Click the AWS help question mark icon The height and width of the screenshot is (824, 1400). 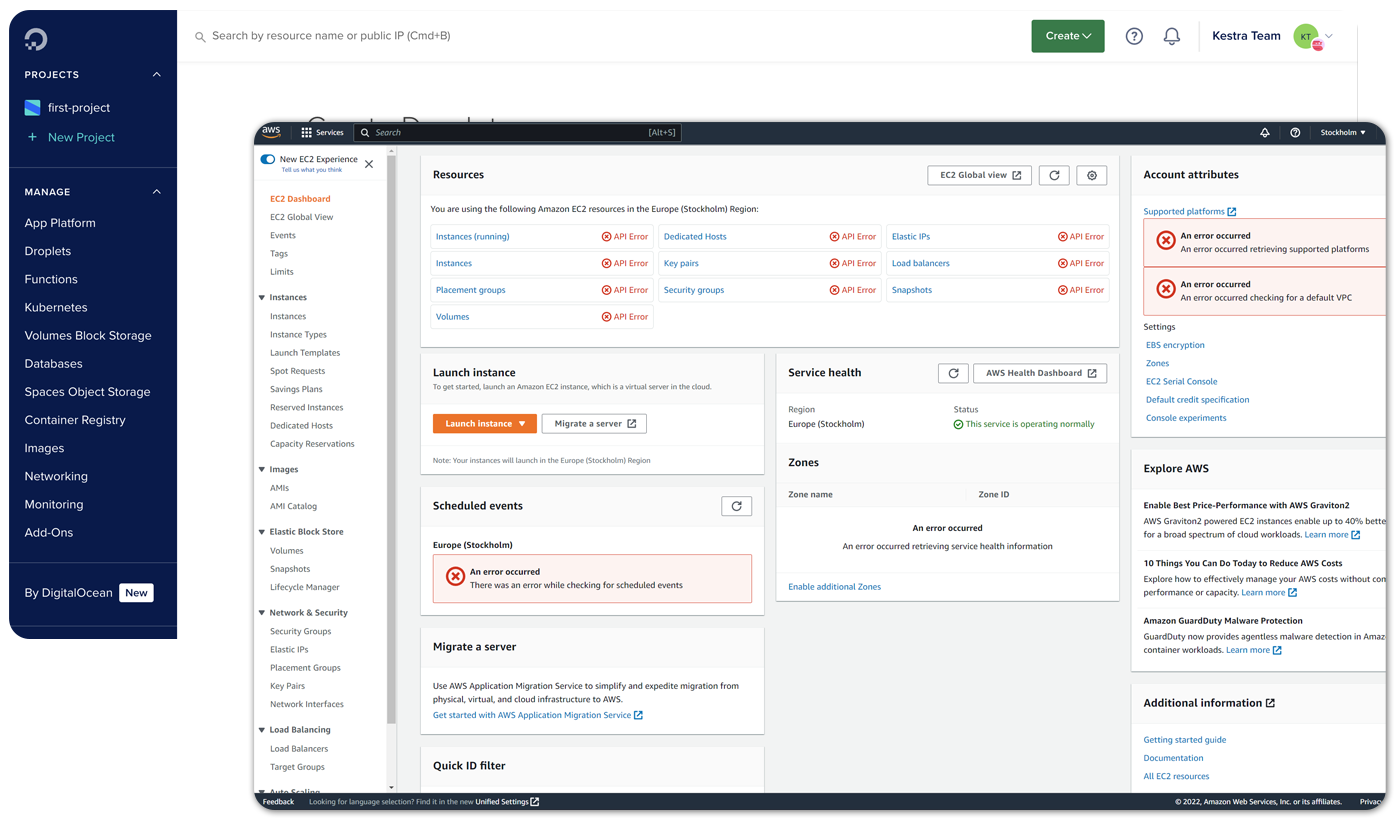click(x=1295, y=132)
